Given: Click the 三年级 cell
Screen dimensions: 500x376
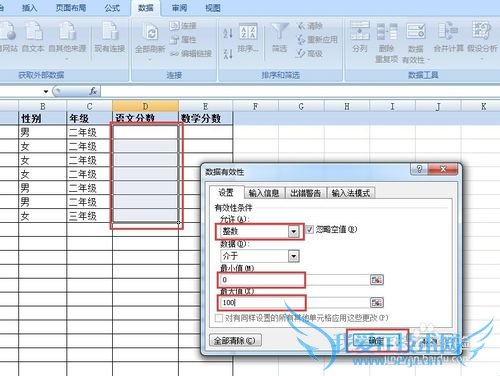Looking at the screenshot, I should (89, 216).
